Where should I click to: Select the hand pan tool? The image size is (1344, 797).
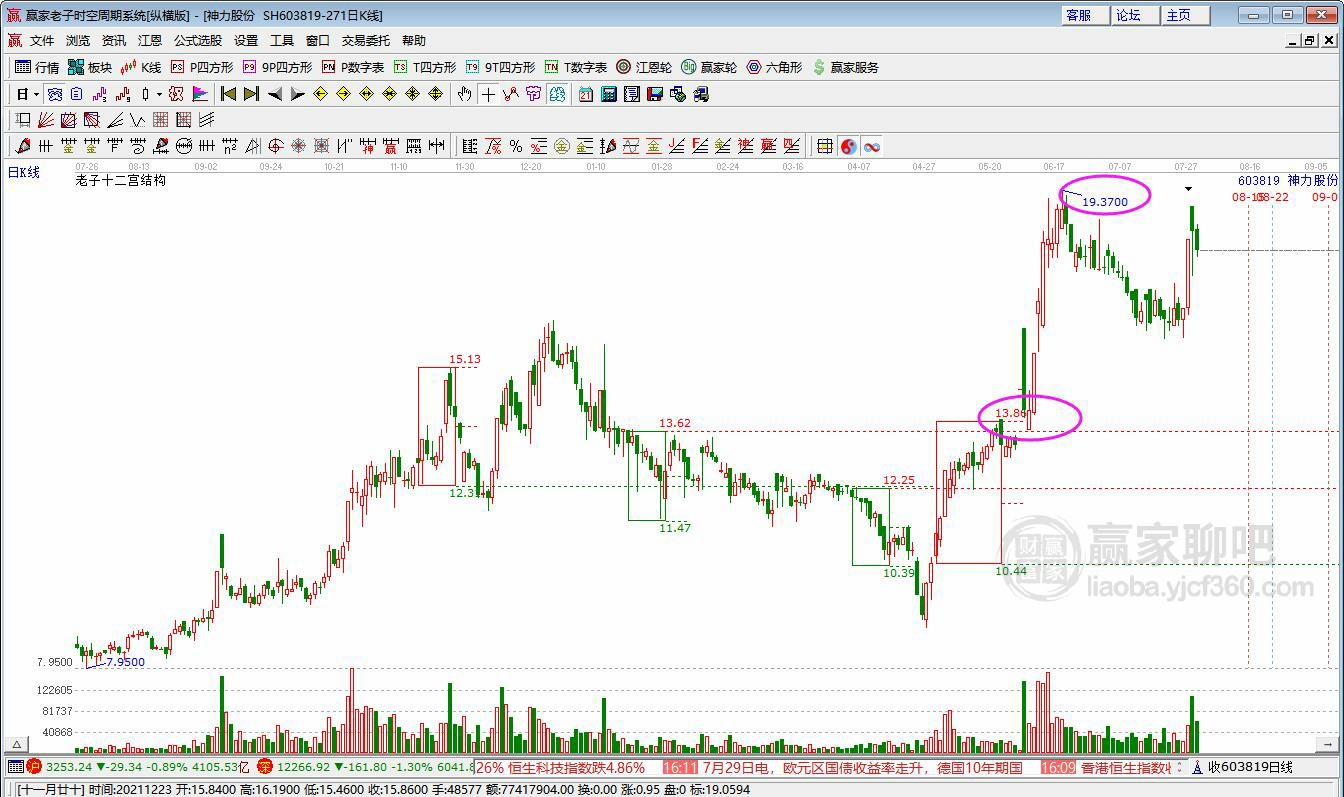pos(464,94)
